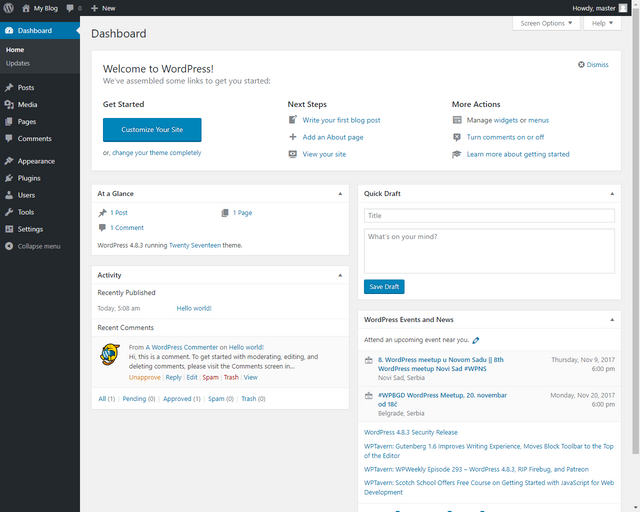Image resolution: width=640 pixels, height=512 pixels.
Task: Collapse the Quick Draft panel
Action: [612, 194]
